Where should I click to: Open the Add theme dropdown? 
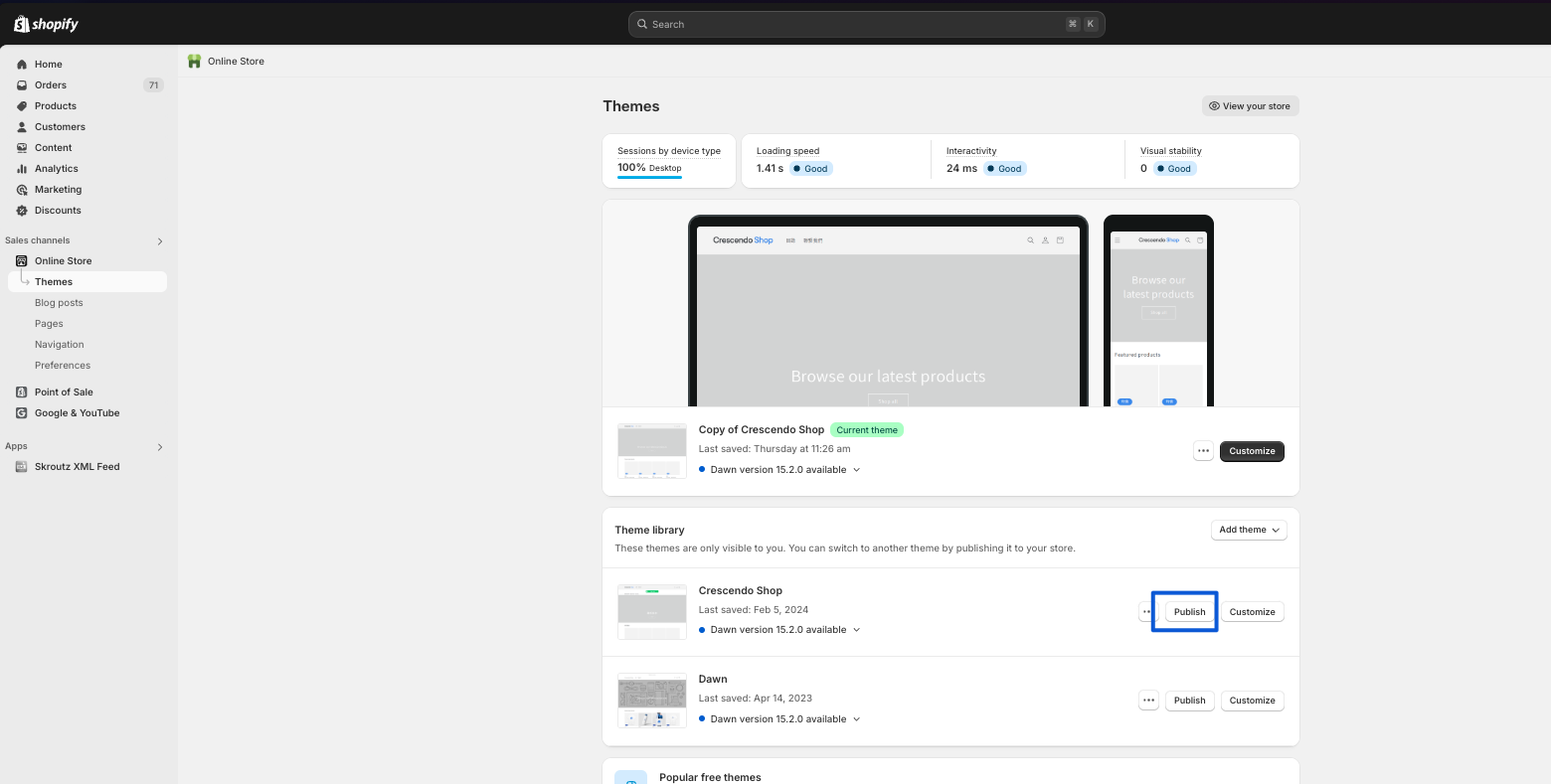pos(1249,530)
